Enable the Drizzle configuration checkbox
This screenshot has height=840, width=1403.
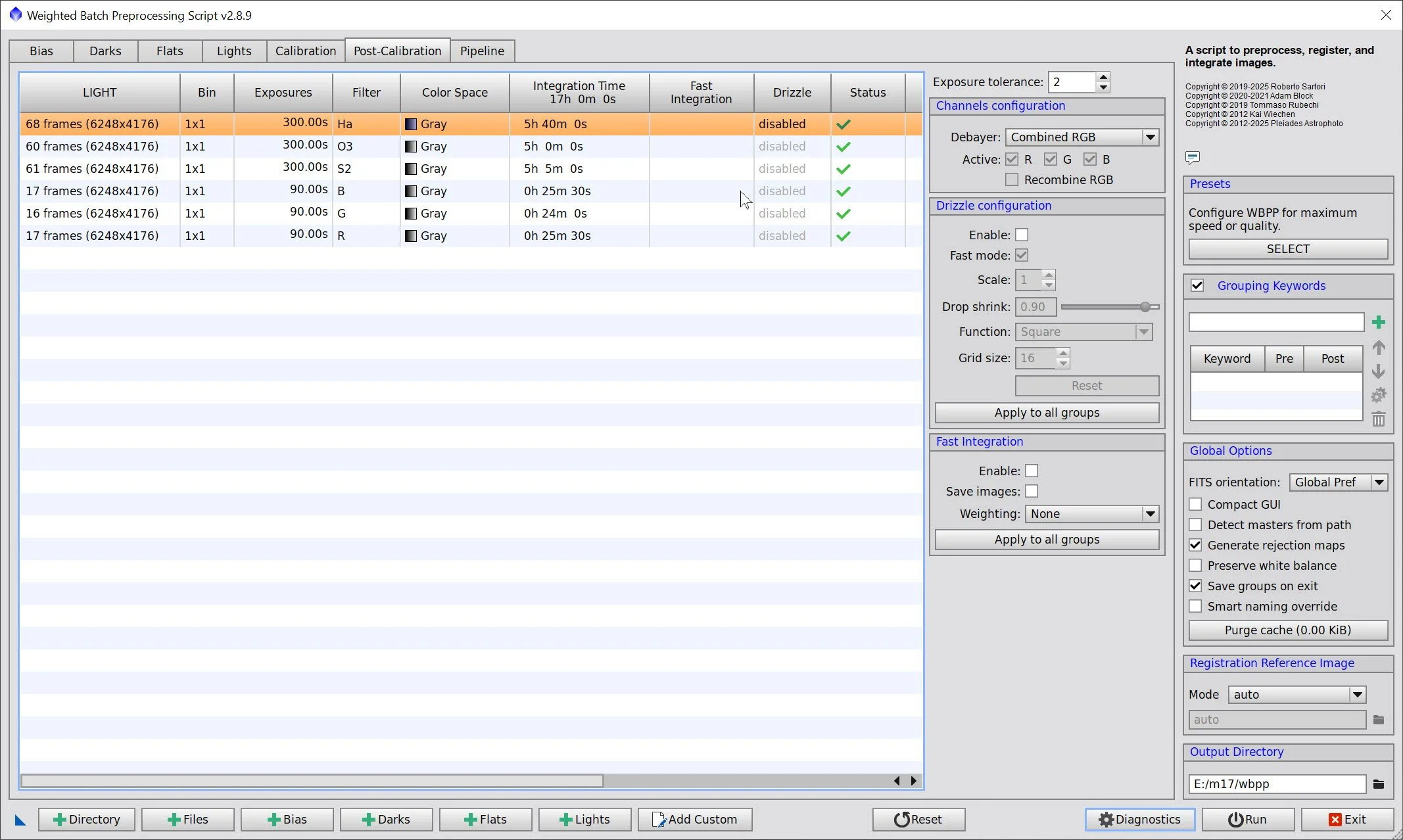[x=1022, y=235]
